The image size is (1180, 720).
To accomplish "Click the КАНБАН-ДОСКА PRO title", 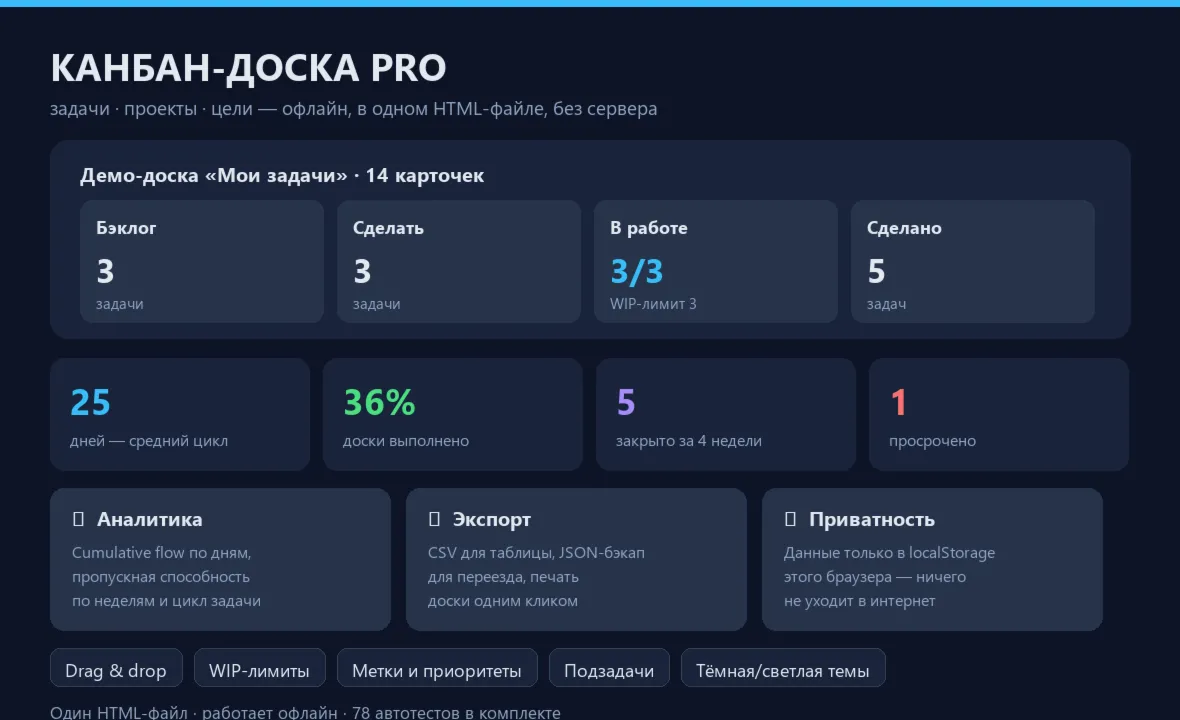I will click(248, 68).
